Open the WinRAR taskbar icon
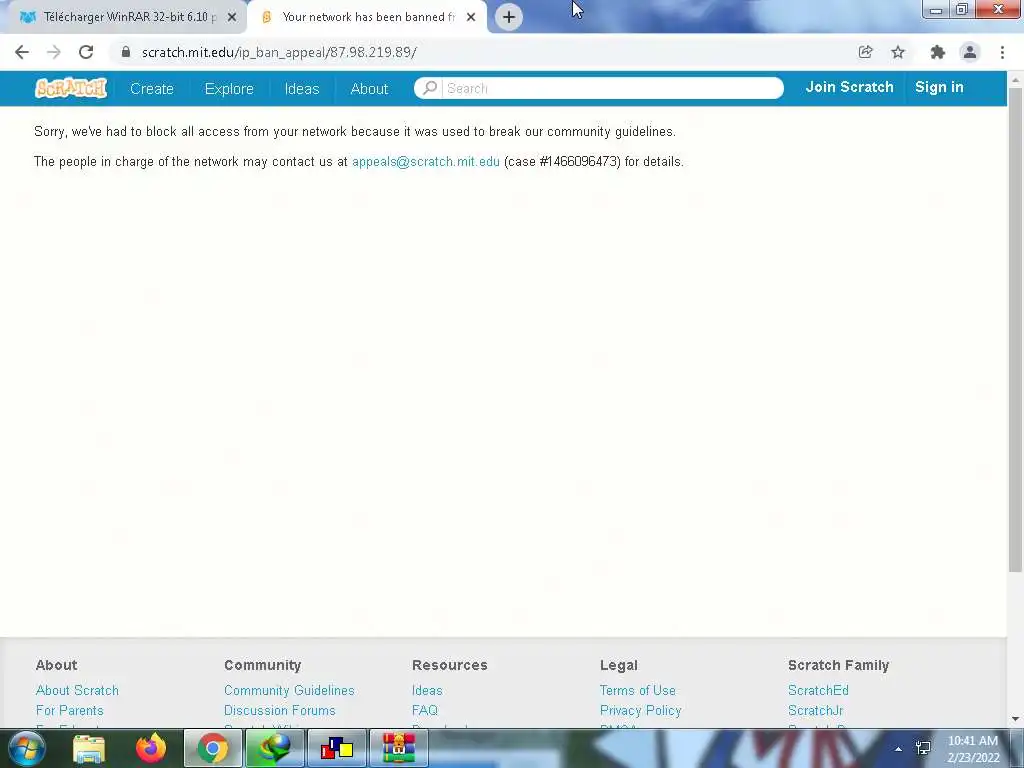Image resolution: width=1024 pixels, height=768 pixels. pos(399,748)
